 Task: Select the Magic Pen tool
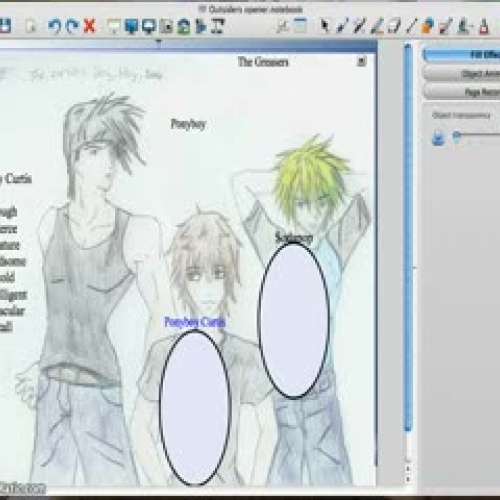coord(465,26)
